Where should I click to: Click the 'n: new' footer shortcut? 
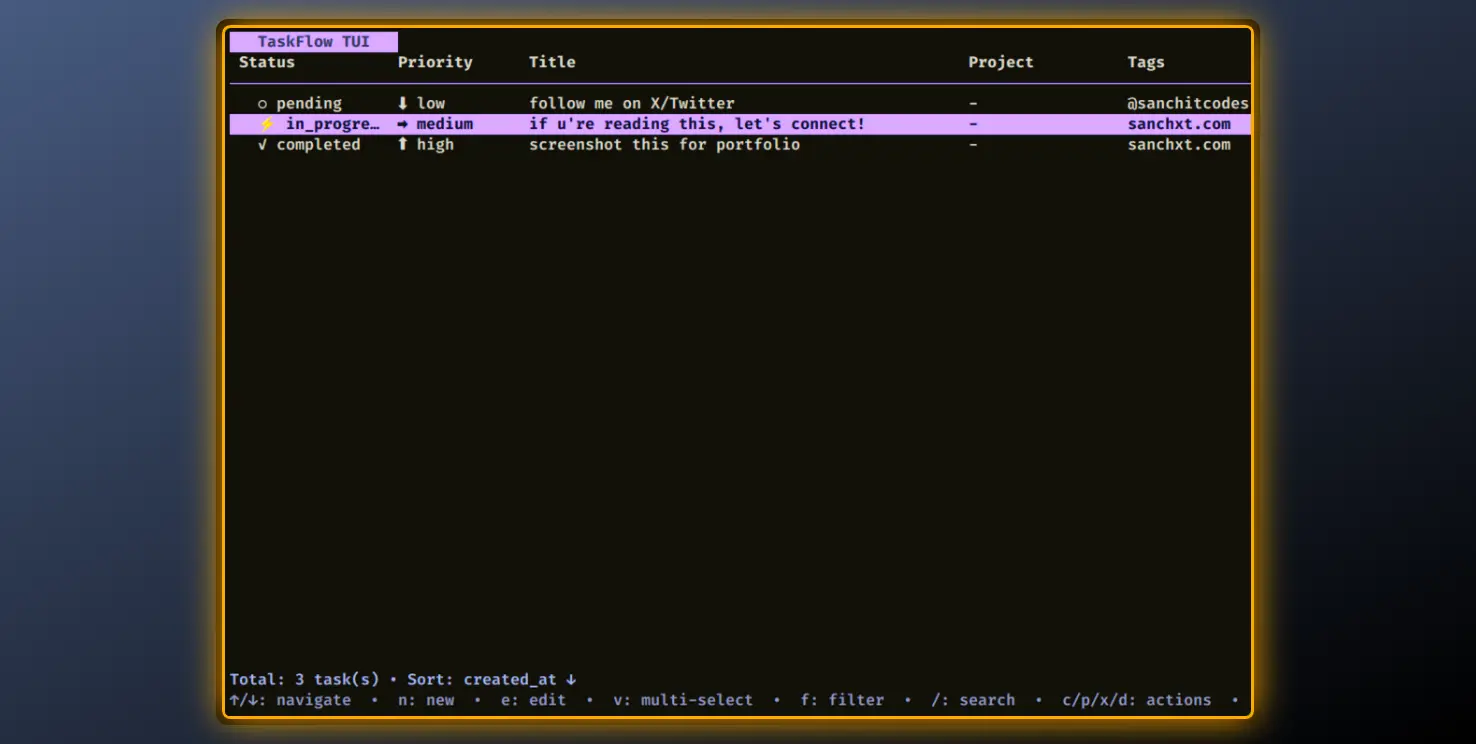tap(424, 700)
